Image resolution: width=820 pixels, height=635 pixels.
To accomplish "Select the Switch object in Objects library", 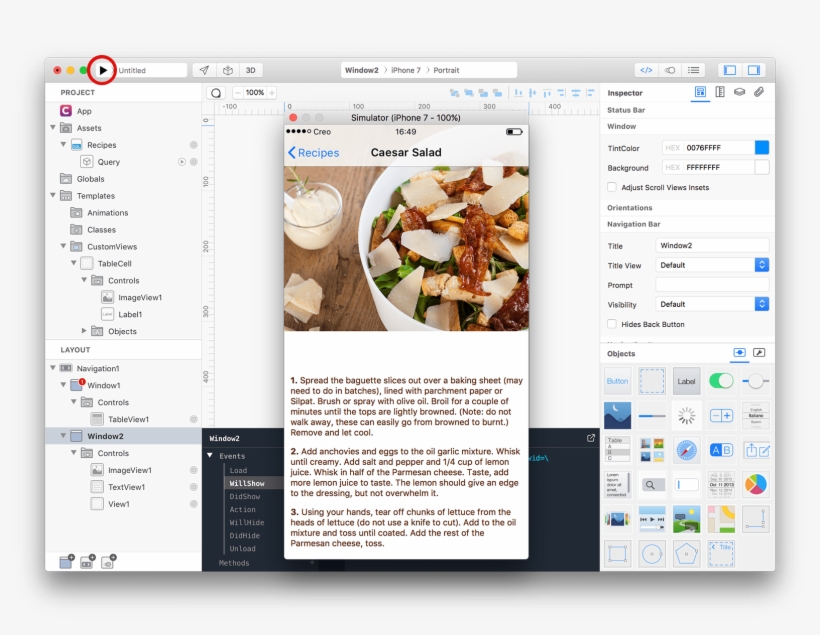I will [x=720, y=381].
